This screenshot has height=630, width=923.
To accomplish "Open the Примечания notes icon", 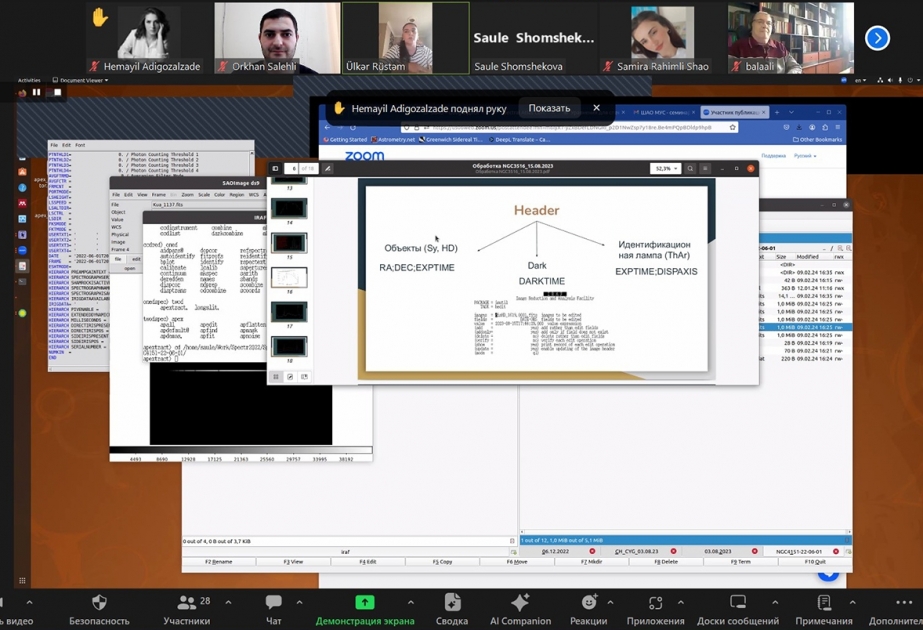I will [824, 602].
